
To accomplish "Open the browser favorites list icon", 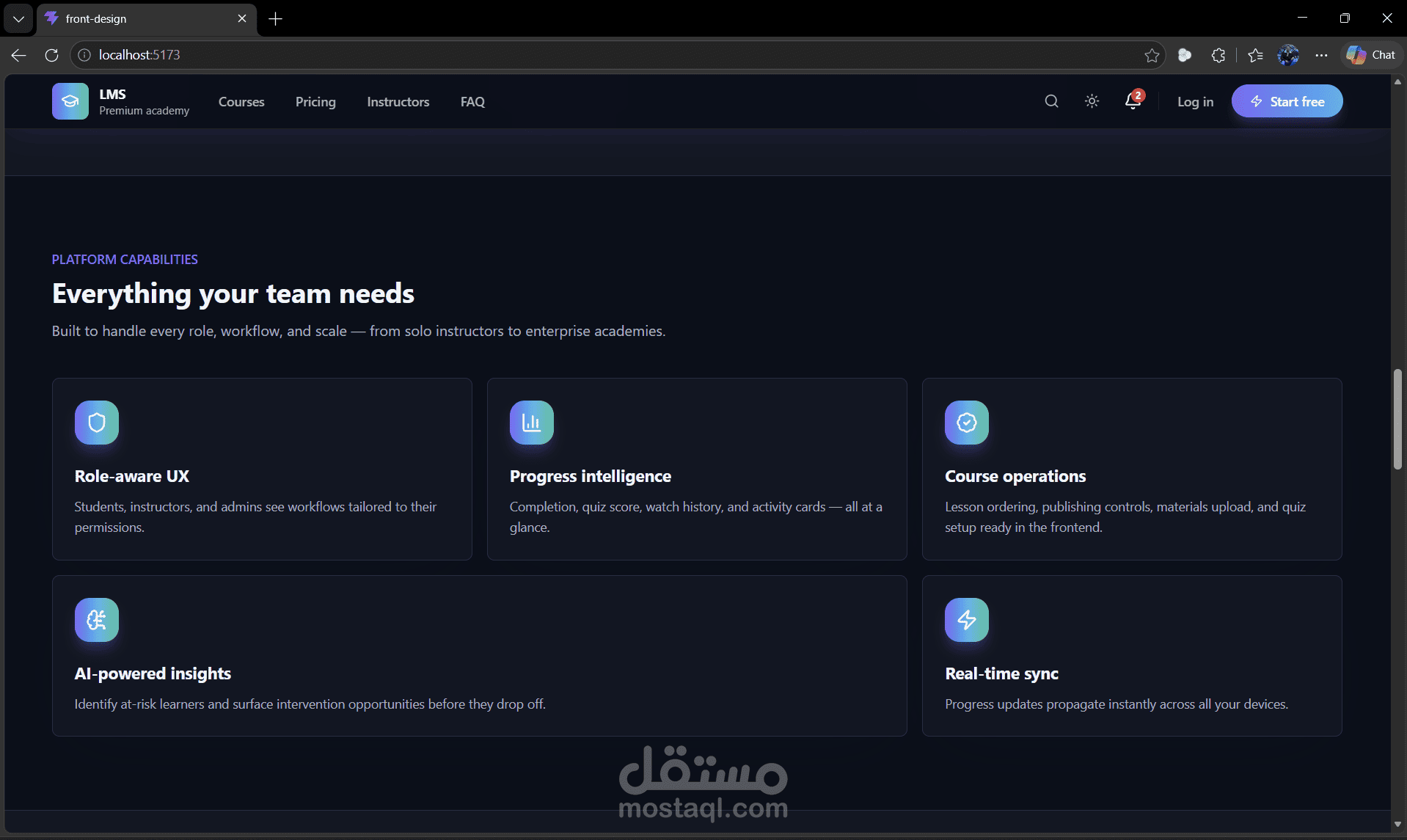I will (1255, 55).
